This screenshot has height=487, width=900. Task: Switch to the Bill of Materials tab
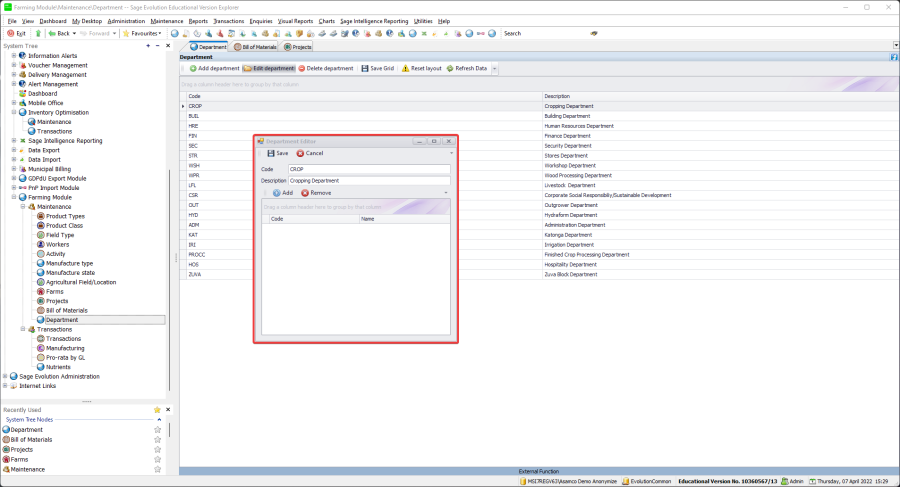pos(255,46)
